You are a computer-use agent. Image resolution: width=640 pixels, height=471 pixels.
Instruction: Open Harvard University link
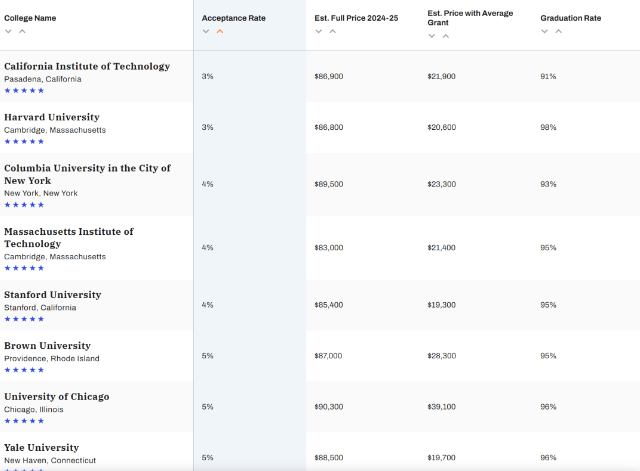click(x=54, y=117)
